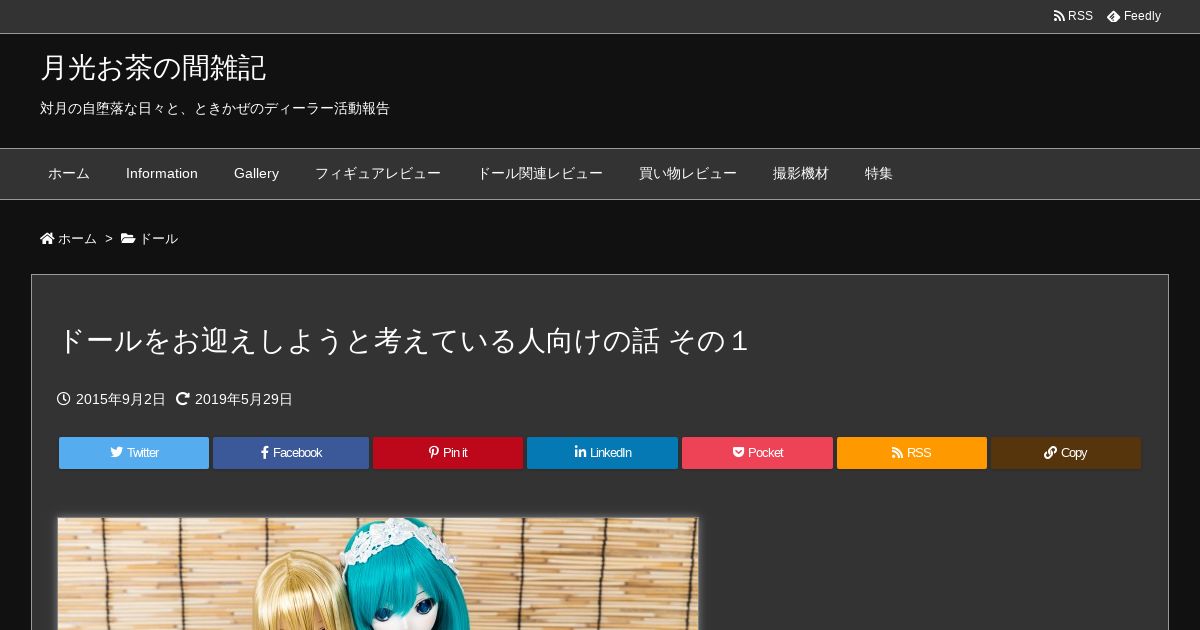Screen dimensions: 1200x630
Task: Open the フィギュアレビュー menu item
Action: 378,174
